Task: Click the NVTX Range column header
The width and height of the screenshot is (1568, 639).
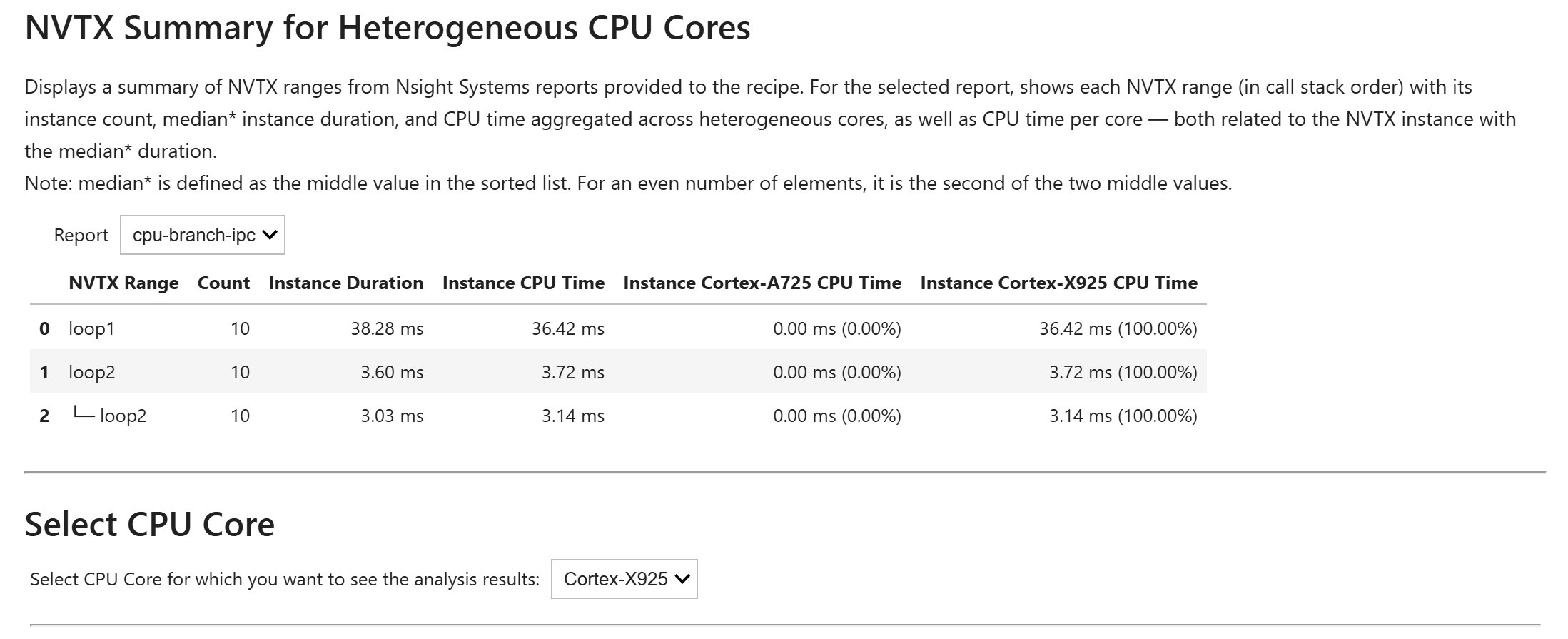Action: (123, 283)
